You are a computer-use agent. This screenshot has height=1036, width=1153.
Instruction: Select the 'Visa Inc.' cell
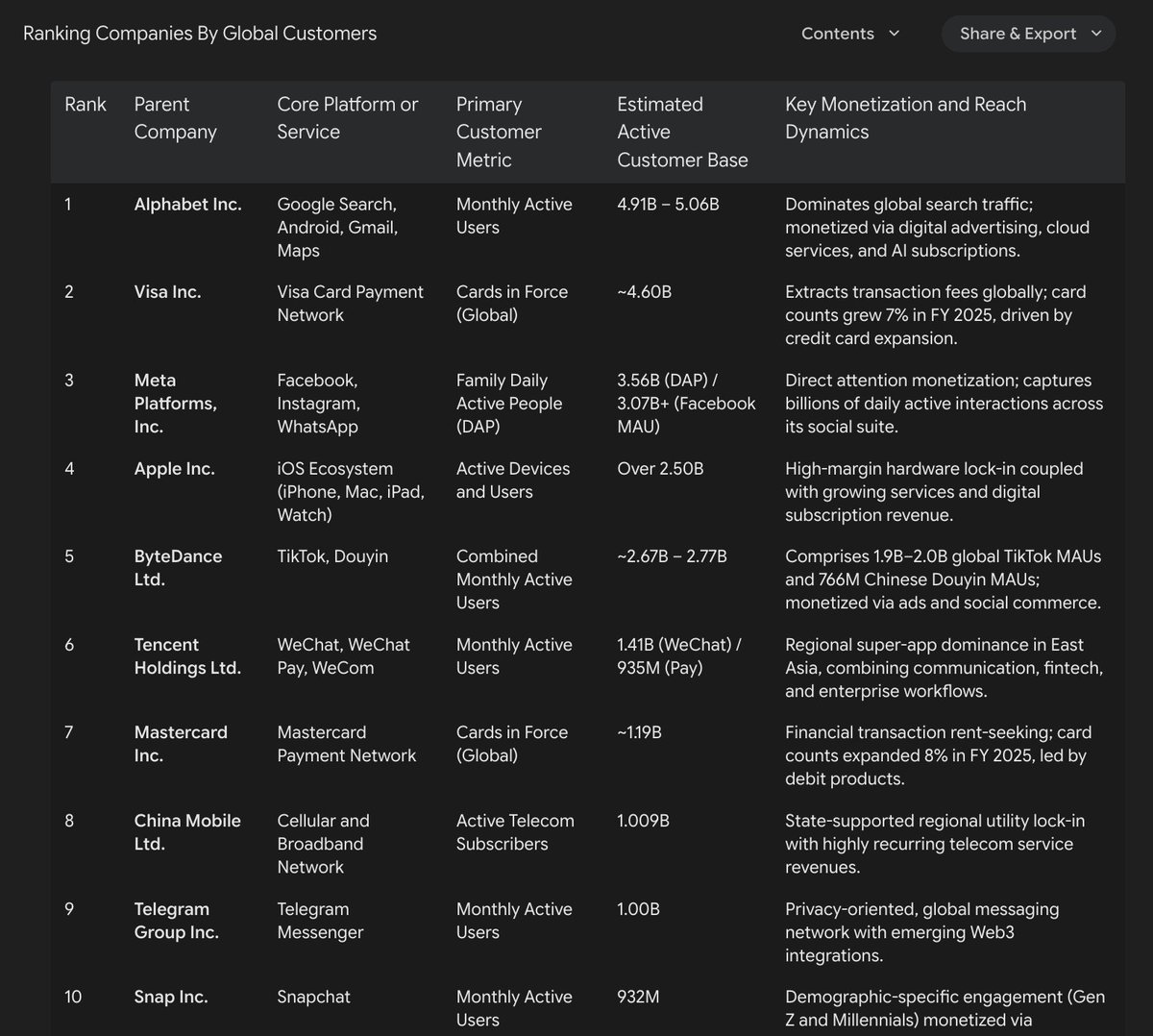(x=168, y=292)
